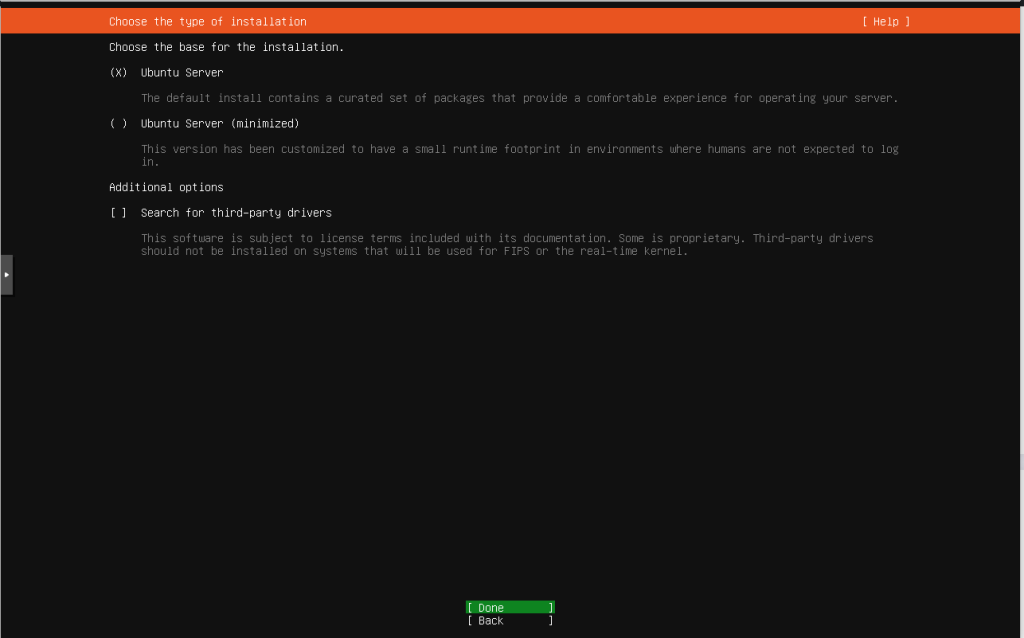The image size is (1024, 638).
Task: Open the Help menu in header
Action: pos(886,22)
